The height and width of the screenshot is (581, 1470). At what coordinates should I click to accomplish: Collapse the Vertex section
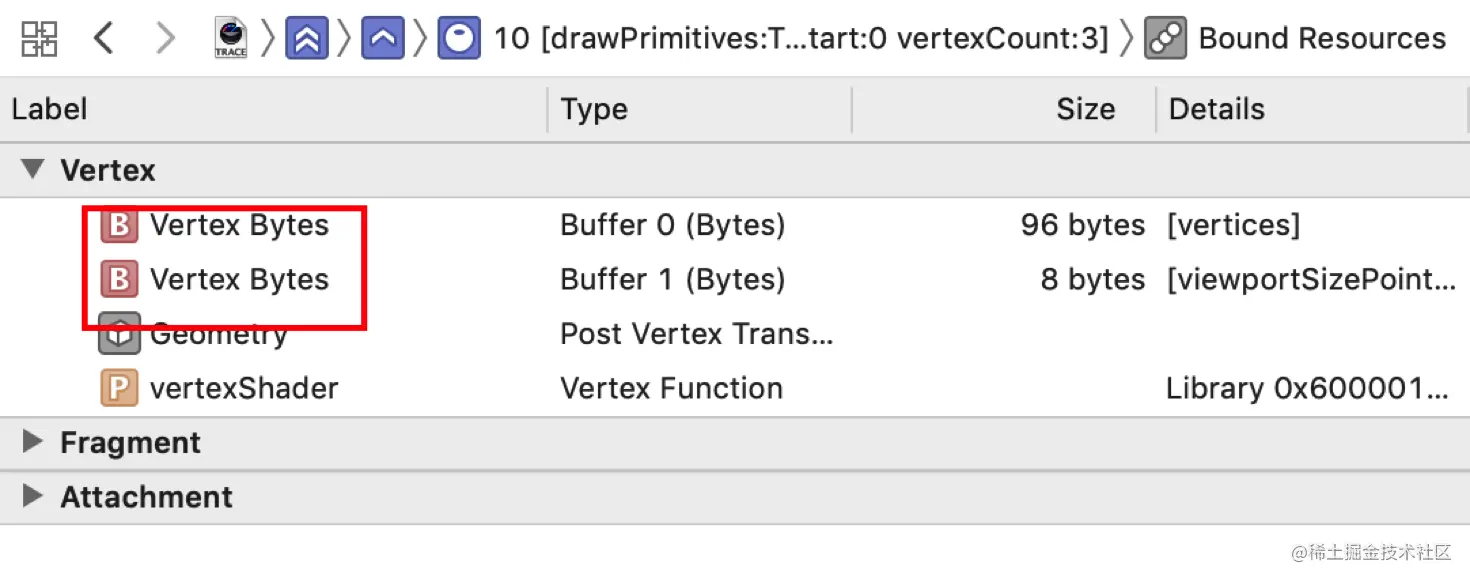click(34, 169)
